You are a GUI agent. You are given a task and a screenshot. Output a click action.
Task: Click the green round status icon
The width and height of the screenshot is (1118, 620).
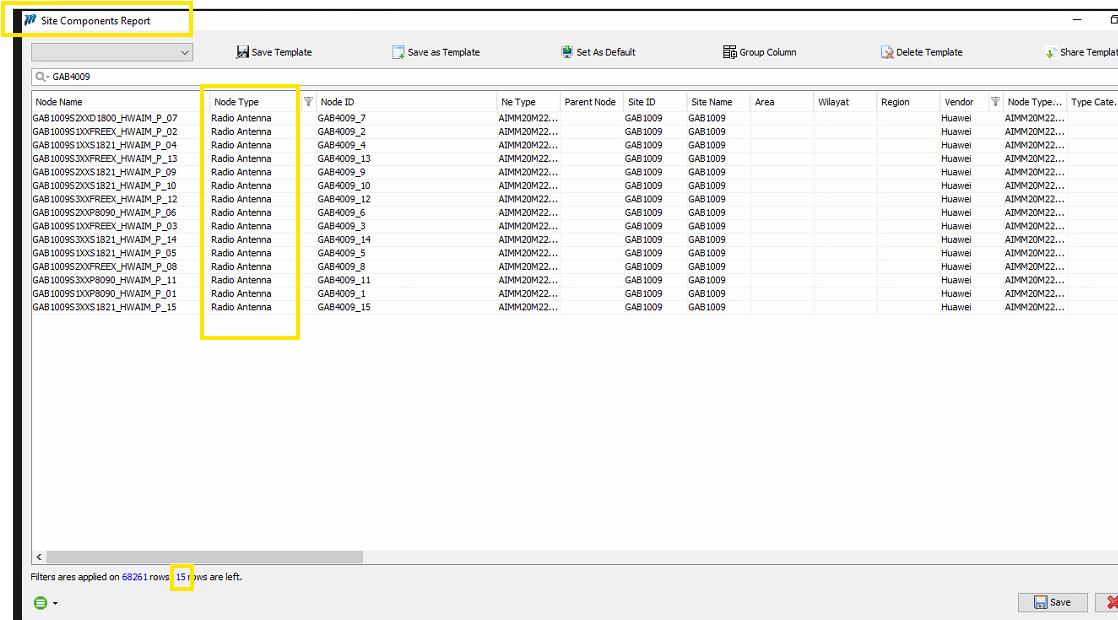(40, 603)
